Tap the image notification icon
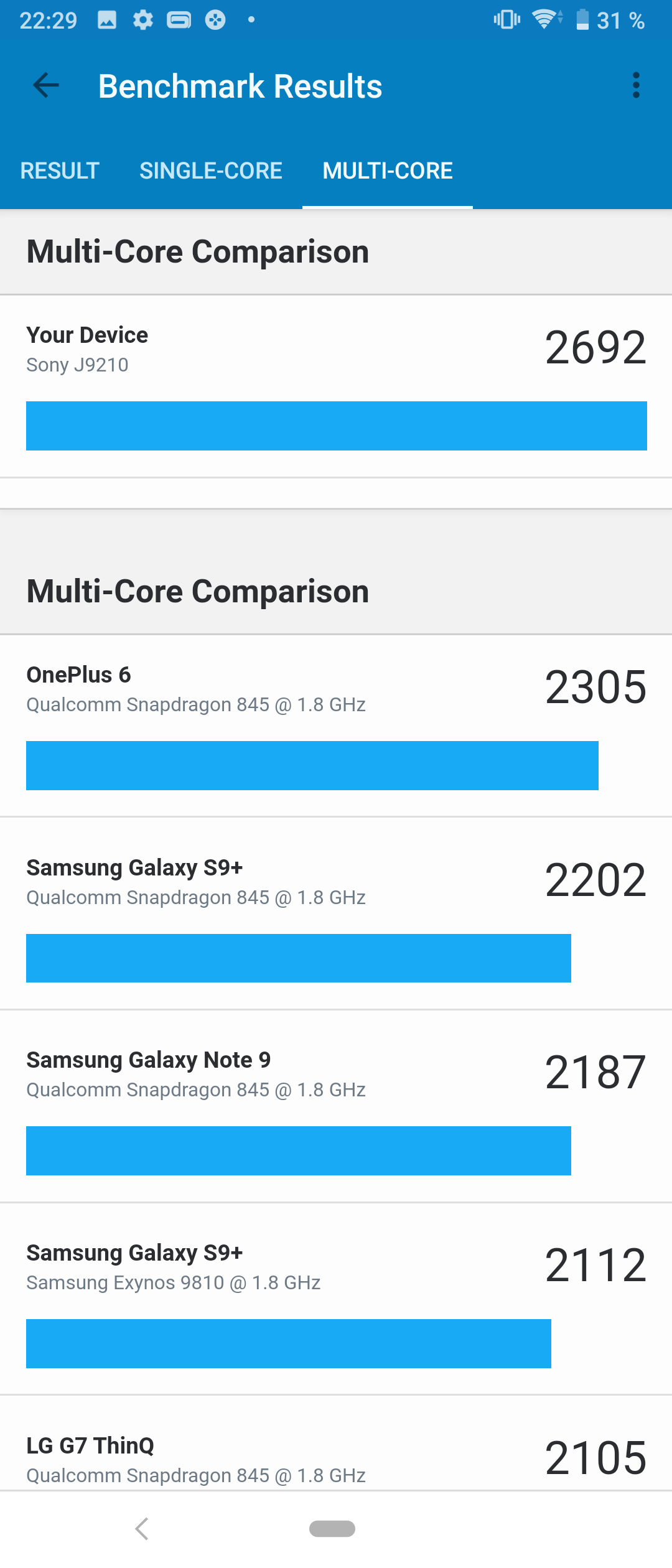 (x=107, y=21)
